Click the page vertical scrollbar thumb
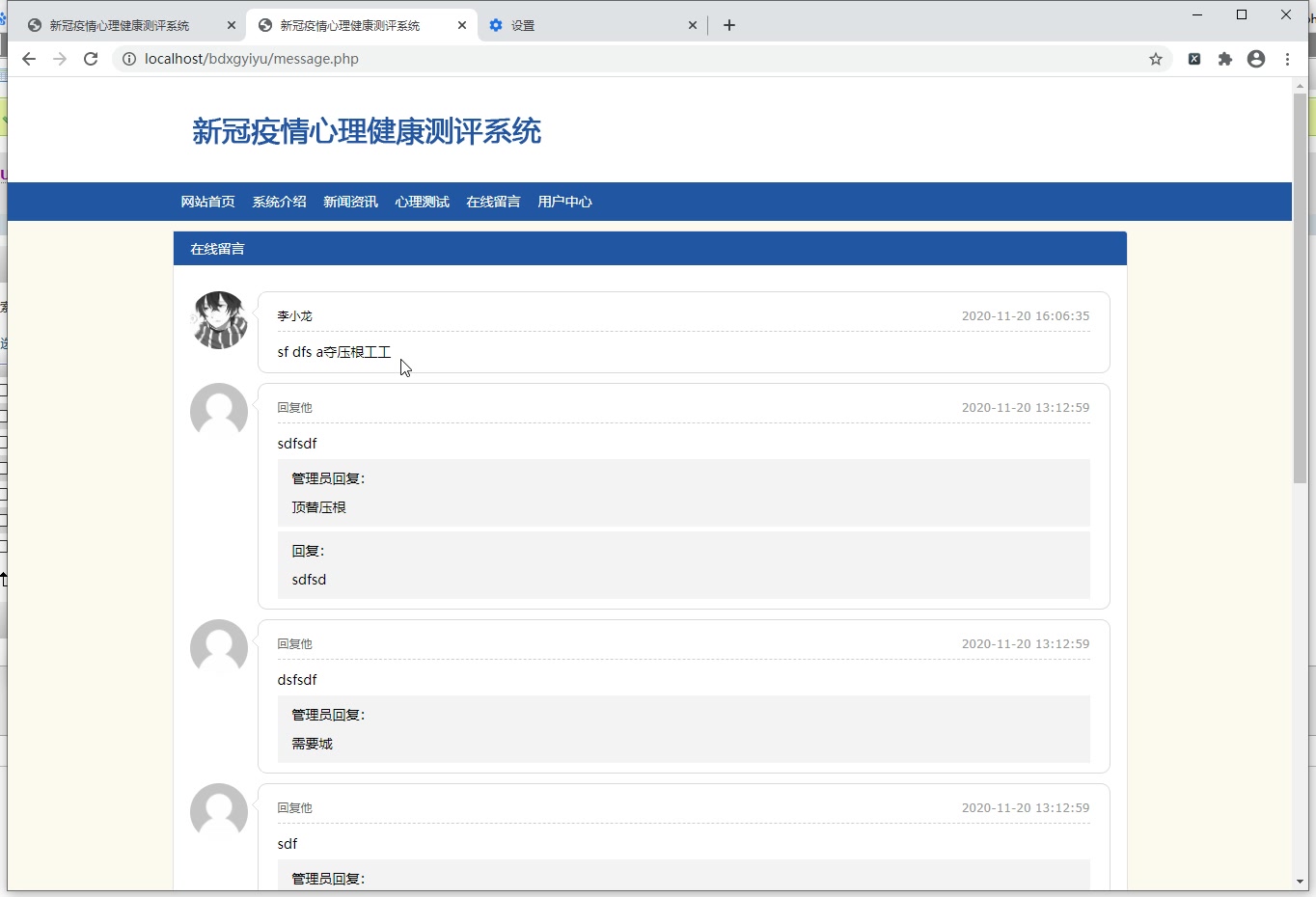Viewport: 1316px width, 897px height. click(1300, 287)
